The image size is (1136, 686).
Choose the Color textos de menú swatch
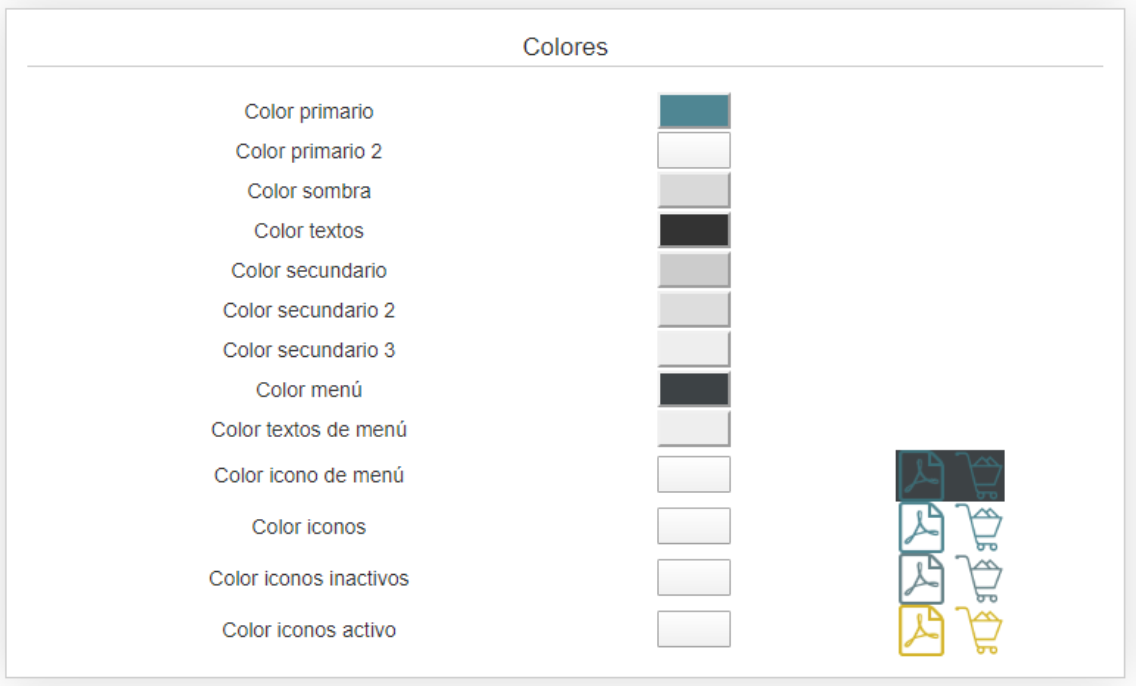click(693, 429)
